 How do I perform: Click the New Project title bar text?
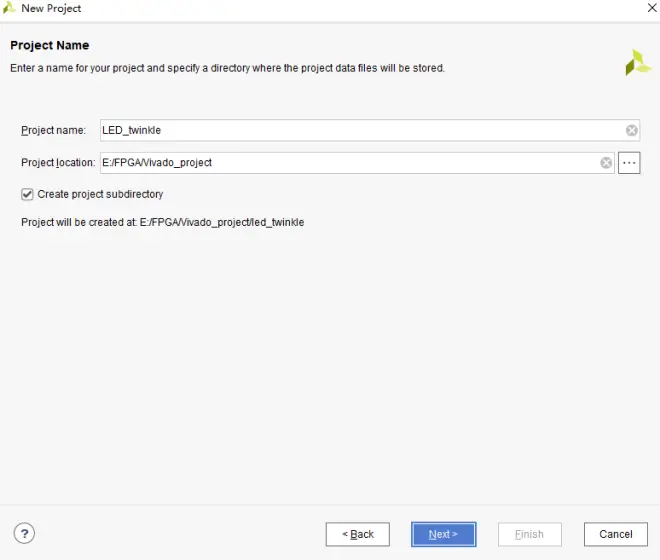pyautogui.click(x=51, y=8)
